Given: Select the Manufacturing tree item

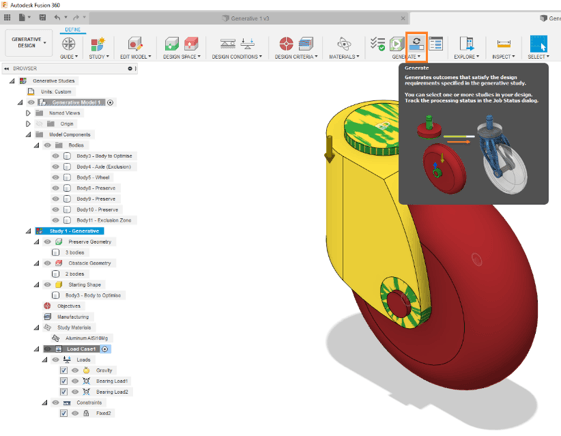Looking at the screenshot, I should click(x=73, y=317).
